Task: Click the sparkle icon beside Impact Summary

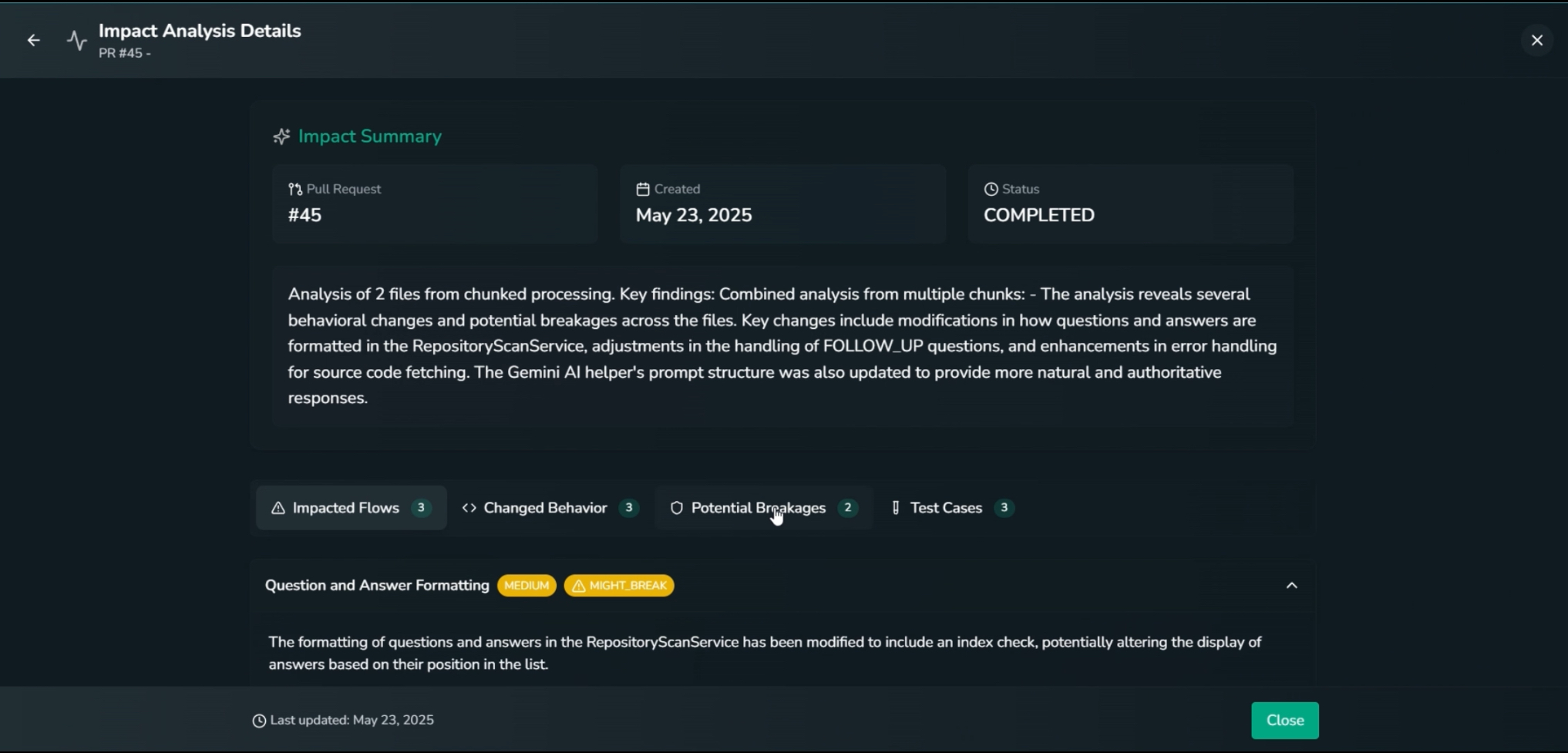Action: (x=281, y=136)
